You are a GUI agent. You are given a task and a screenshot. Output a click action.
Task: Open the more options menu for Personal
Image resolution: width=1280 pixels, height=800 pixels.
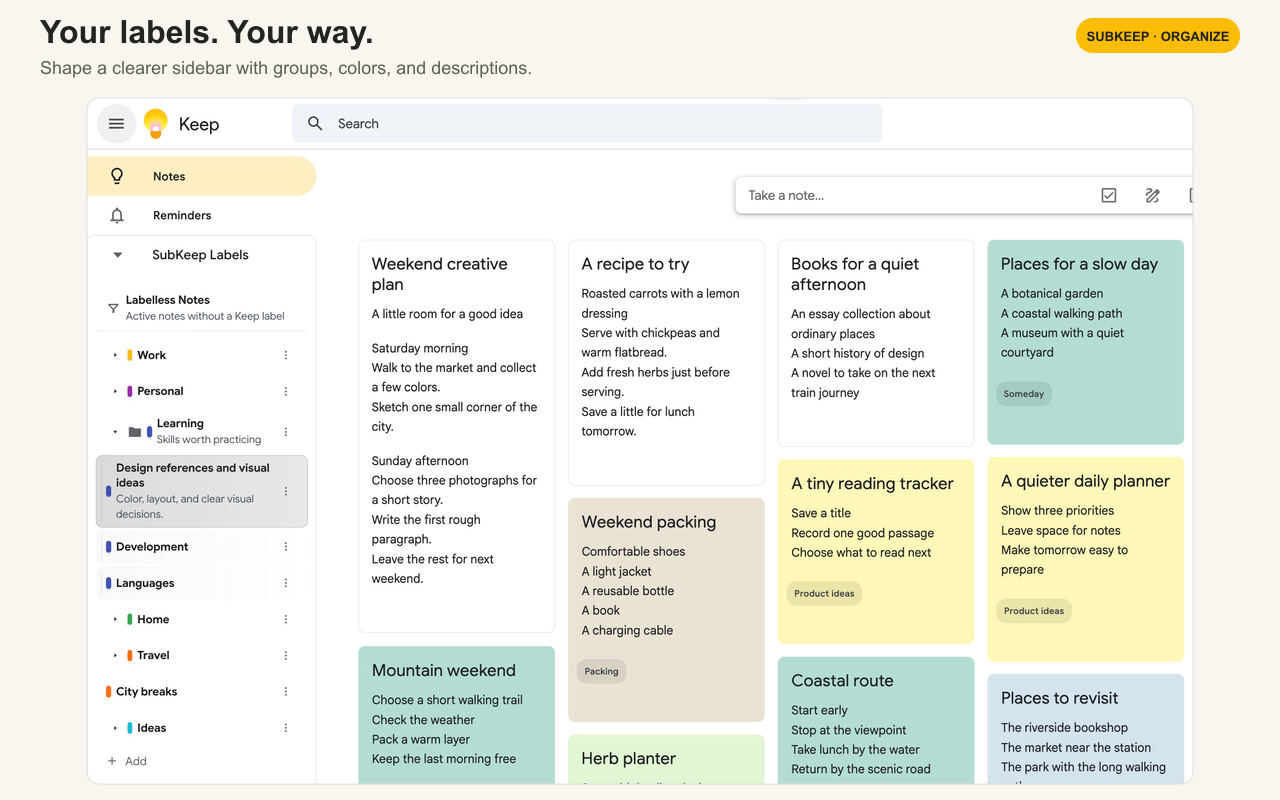(286, 391)
